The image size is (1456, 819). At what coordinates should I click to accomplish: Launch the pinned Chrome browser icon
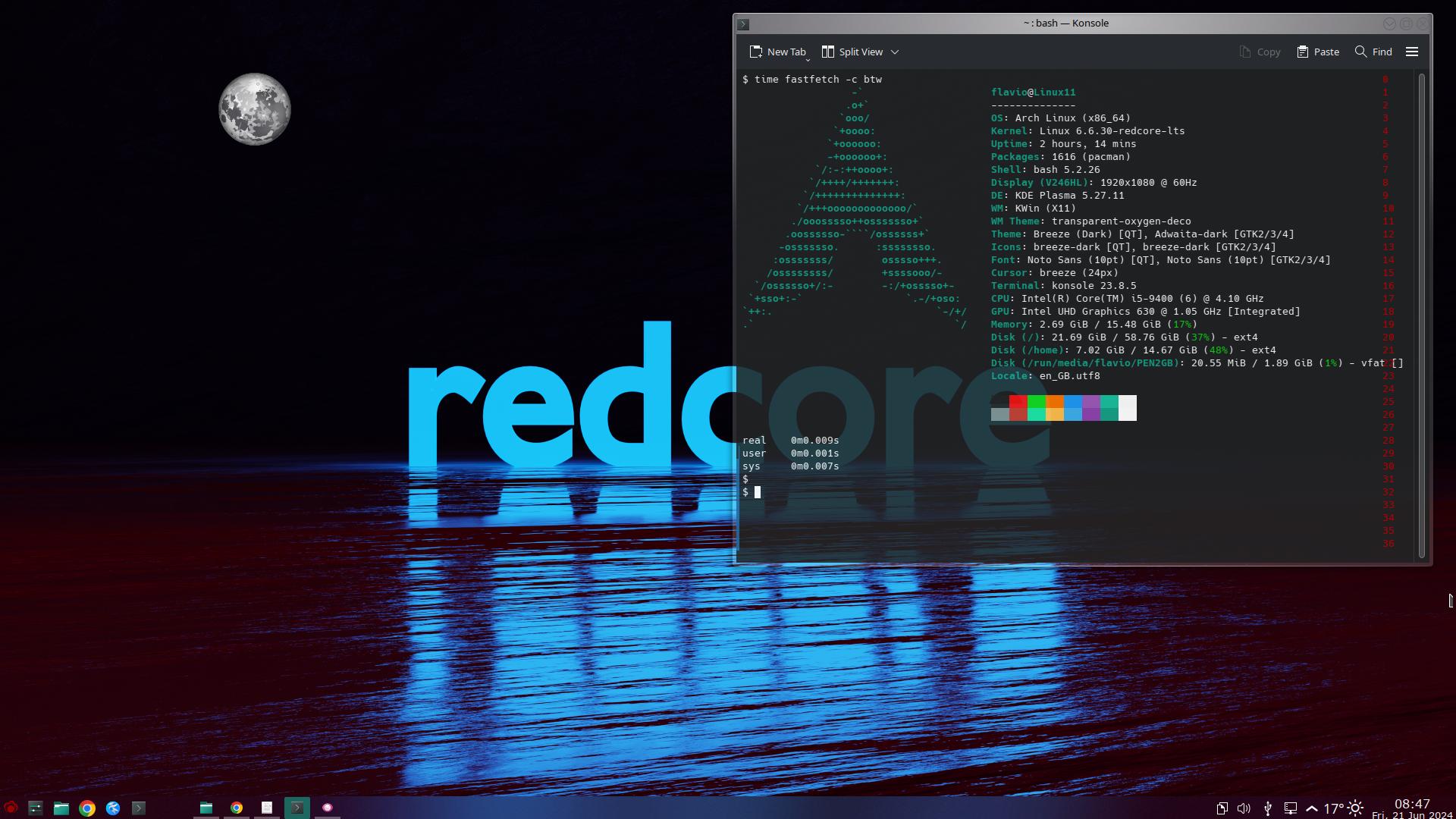(87, 808)
